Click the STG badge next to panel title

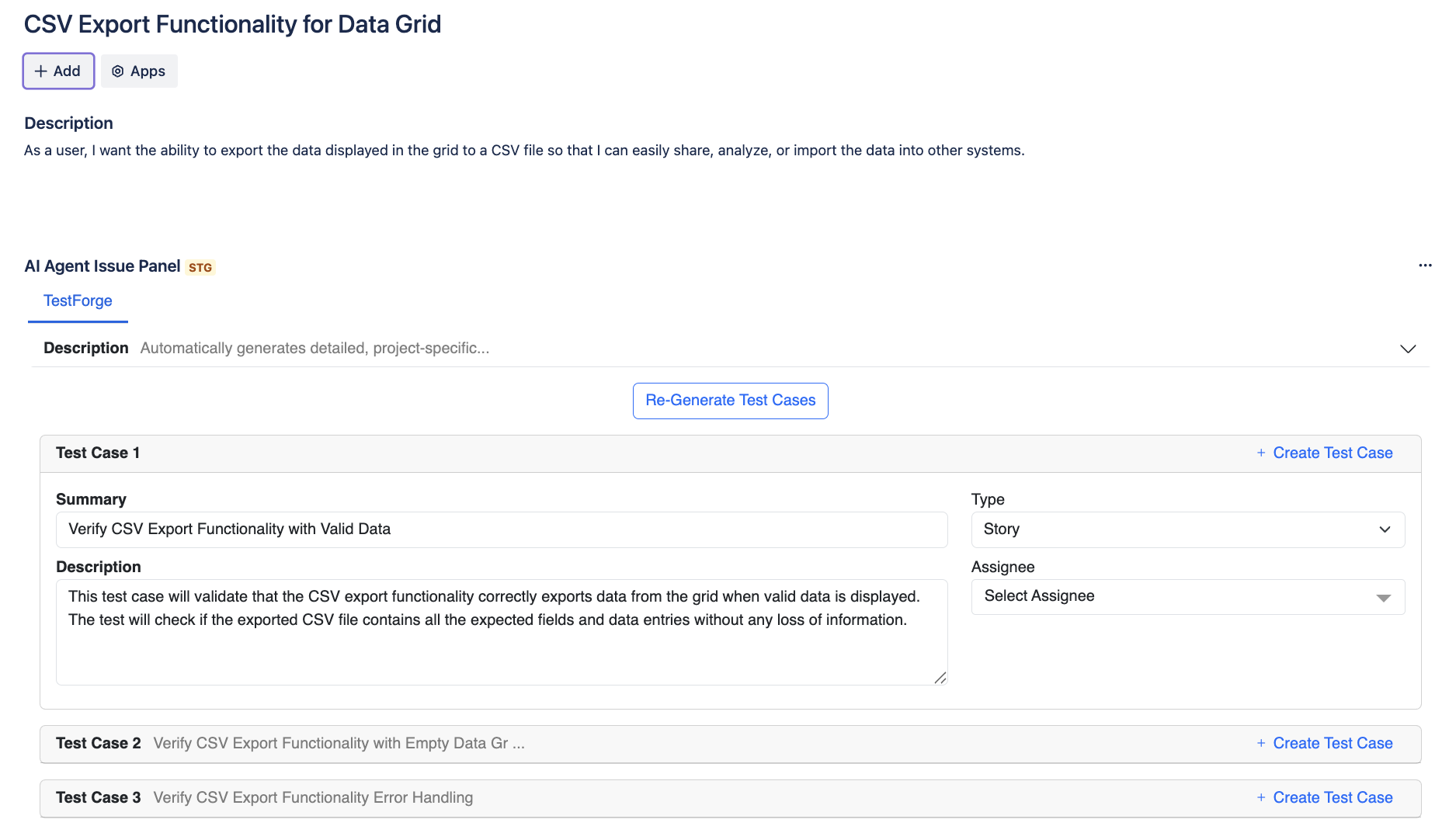[200, 268]
